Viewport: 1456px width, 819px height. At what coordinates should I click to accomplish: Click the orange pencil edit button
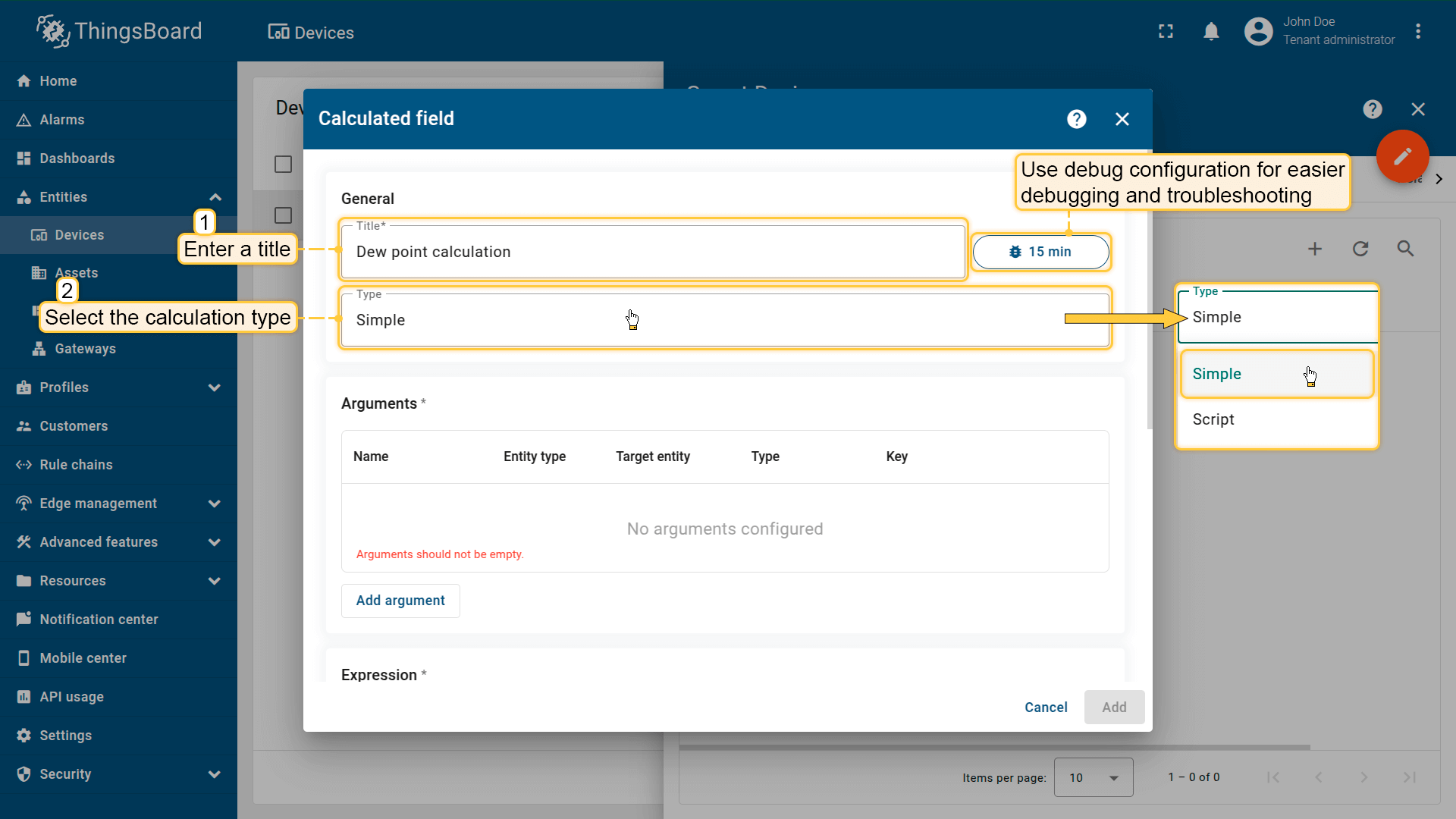[1402, 156]
